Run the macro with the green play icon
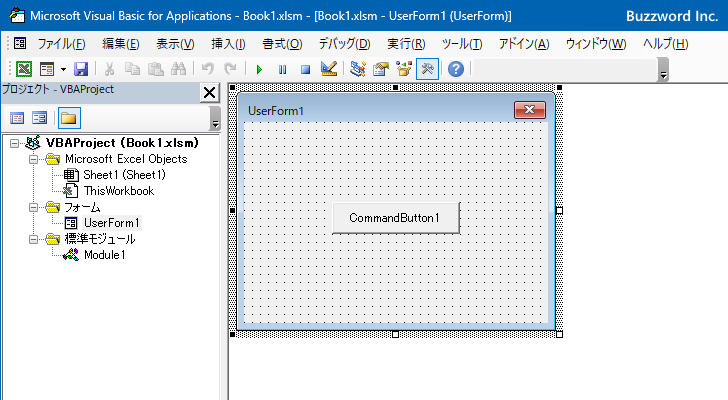 tap(259, 70)
